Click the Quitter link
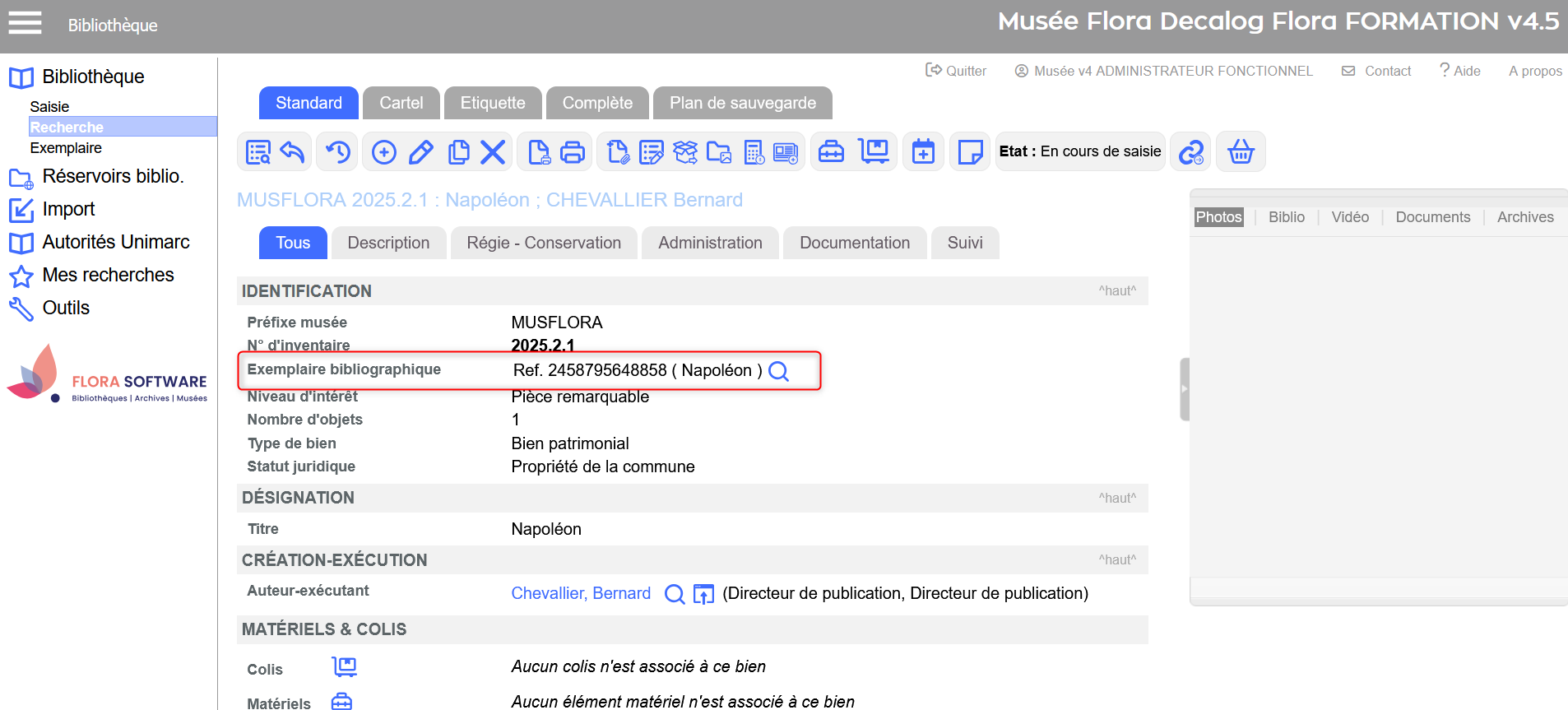 click(956, 71)
